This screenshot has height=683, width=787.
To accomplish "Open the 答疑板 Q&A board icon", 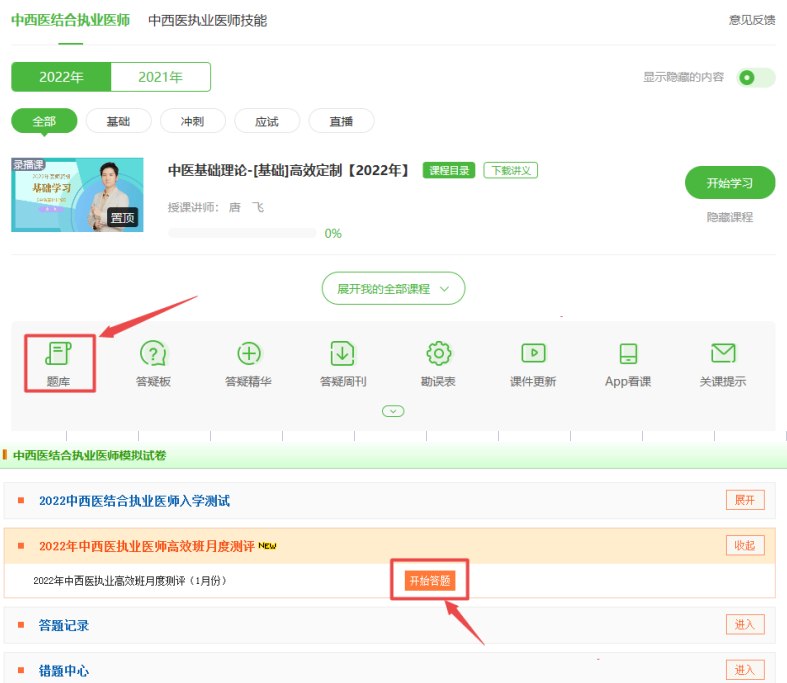I will point(153,355).
